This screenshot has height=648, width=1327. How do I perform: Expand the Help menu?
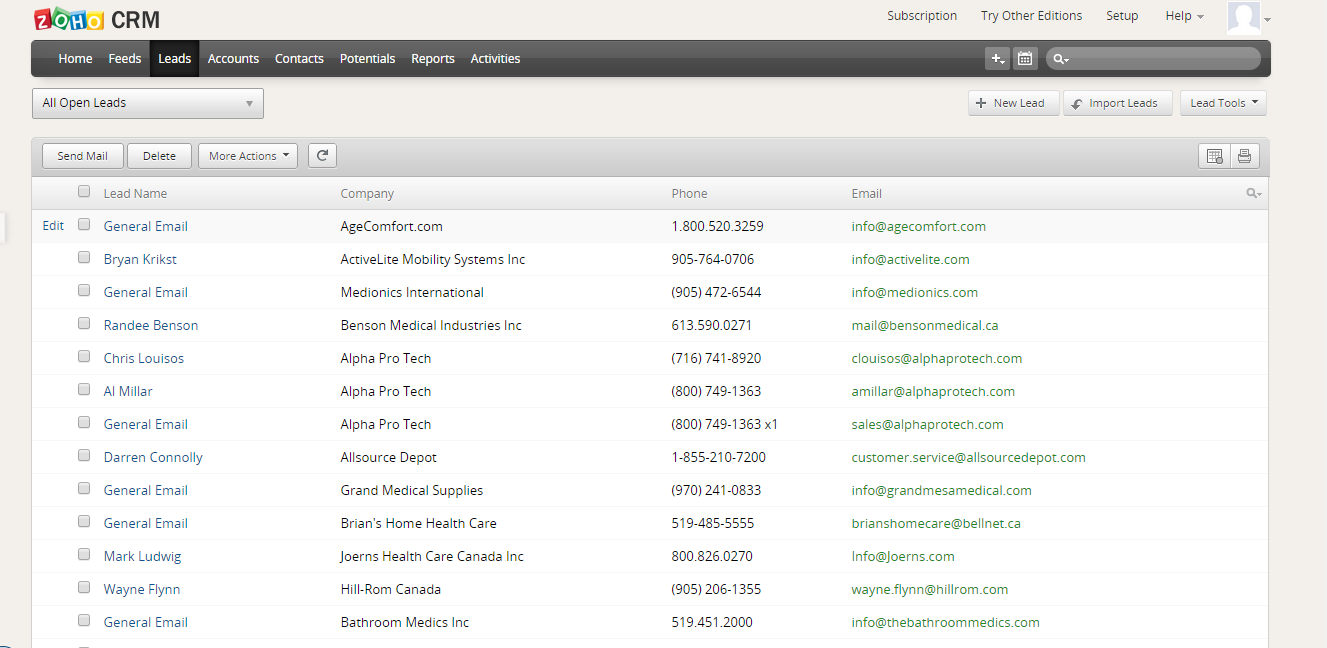pos(1184,16)
